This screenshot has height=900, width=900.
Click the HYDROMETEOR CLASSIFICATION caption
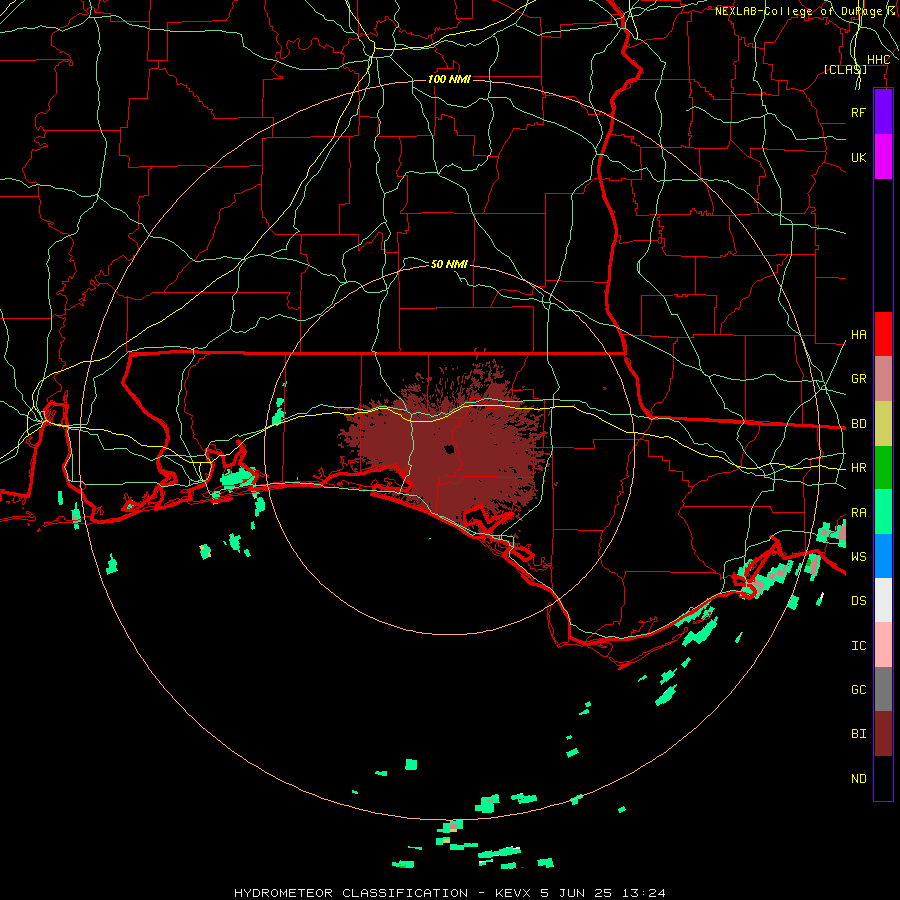click(351, 893)
